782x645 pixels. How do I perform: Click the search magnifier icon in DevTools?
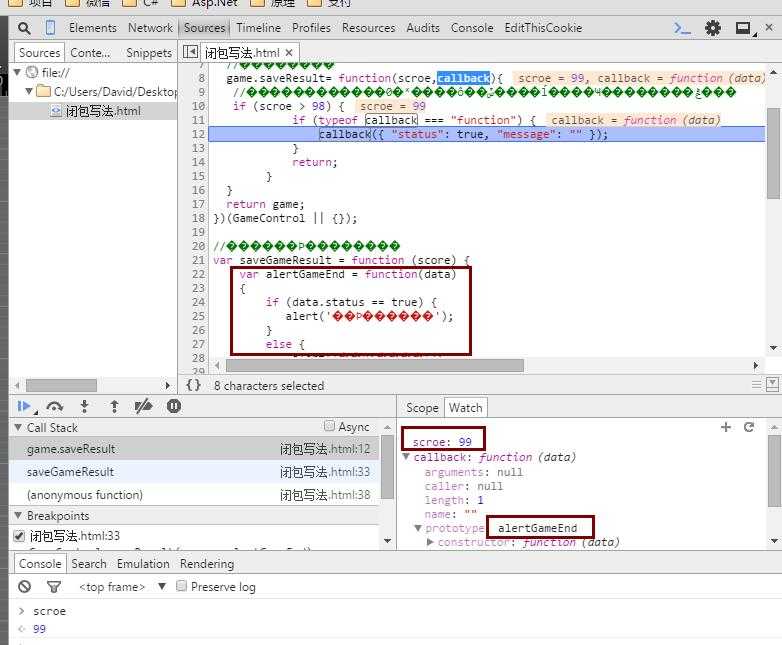[x=24, y=28]
